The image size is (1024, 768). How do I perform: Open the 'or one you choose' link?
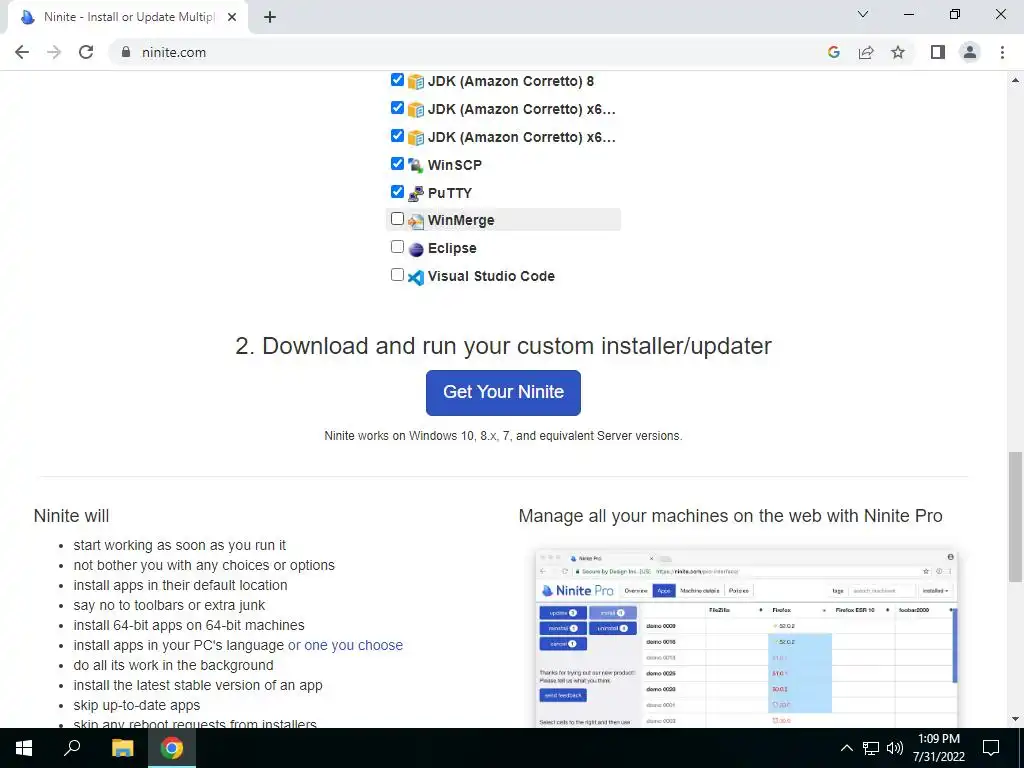click(x=345, y=645)
